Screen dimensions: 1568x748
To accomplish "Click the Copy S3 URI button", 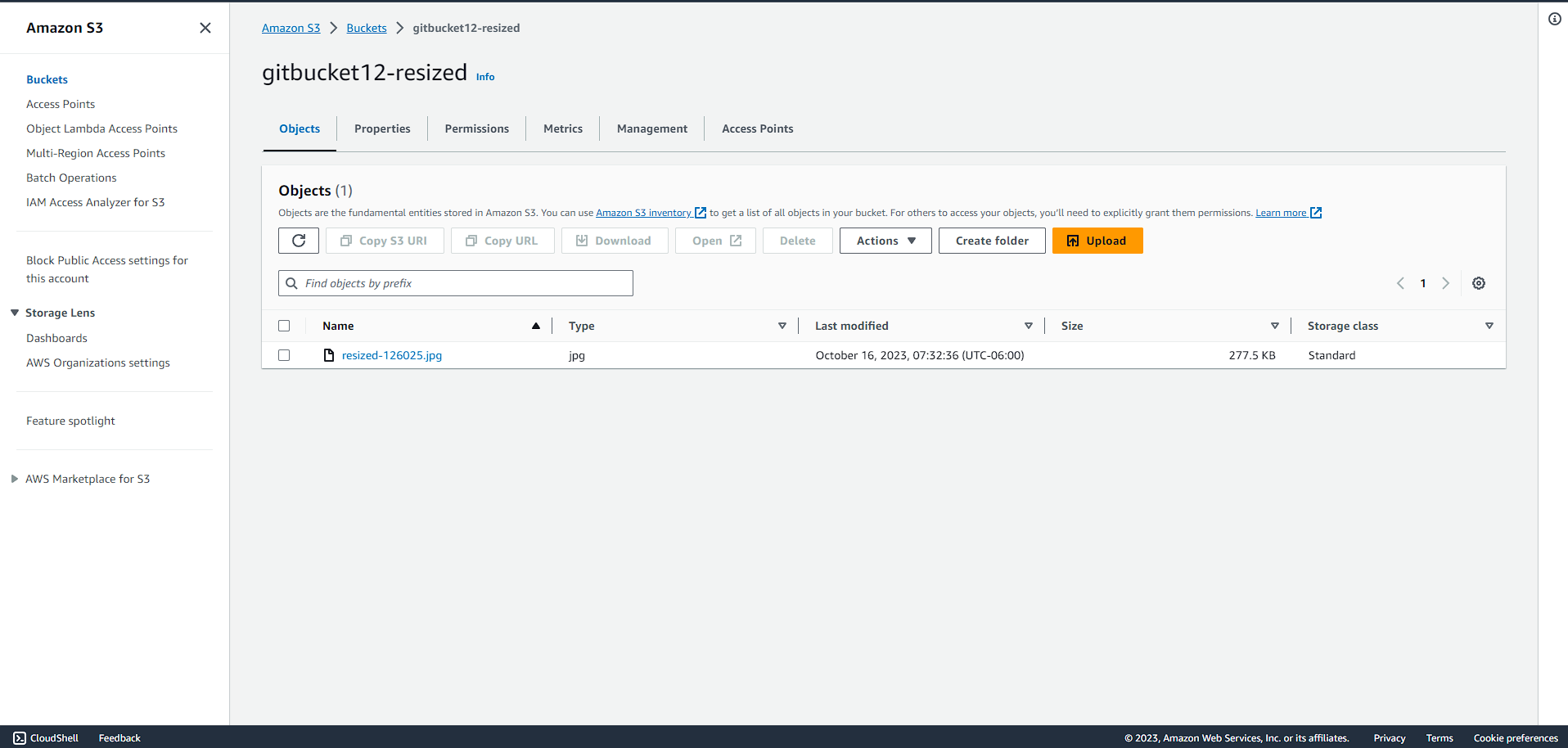I will 385,241.
